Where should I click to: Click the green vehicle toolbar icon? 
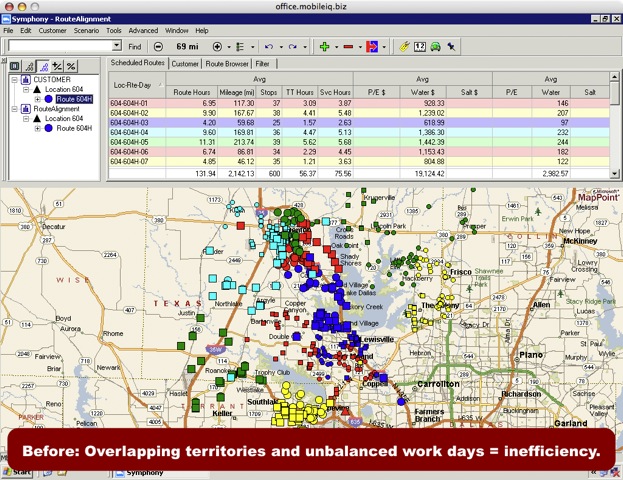[x=435, y=46]
